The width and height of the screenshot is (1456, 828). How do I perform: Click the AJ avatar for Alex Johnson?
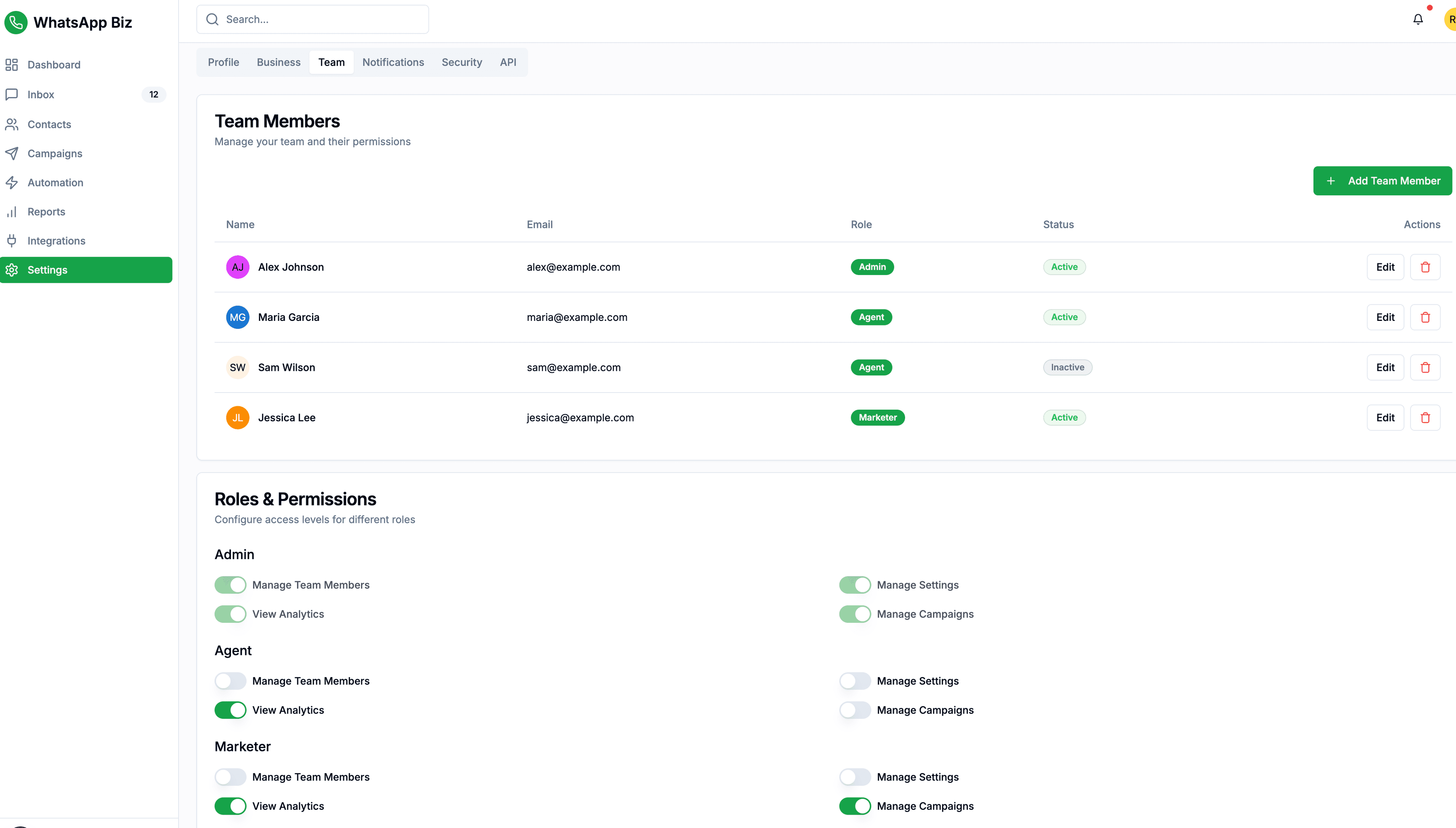238,267
